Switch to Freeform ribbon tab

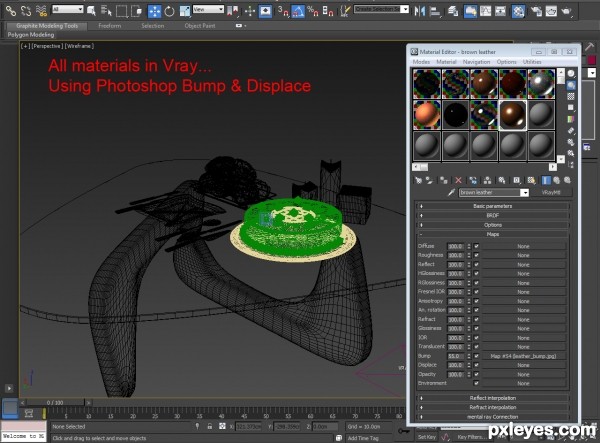tap(110, 26)
